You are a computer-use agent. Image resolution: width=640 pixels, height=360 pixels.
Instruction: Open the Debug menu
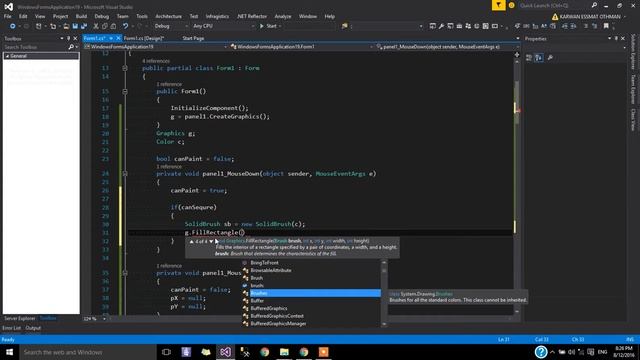pos(102,16)
